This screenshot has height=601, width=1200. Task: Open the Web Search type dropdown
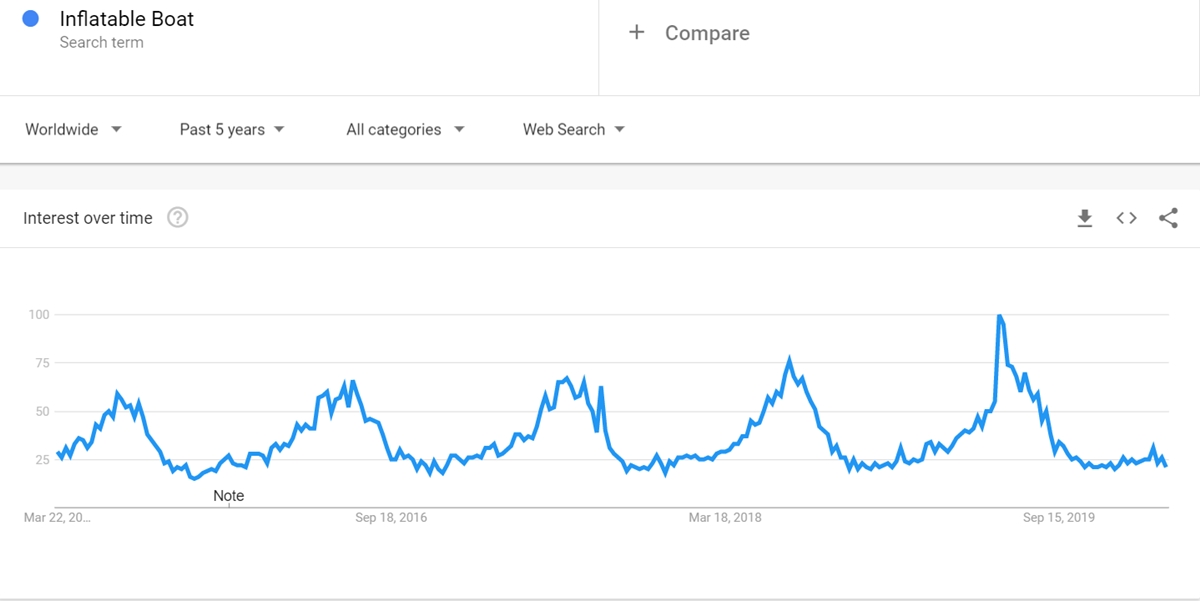[574, 129]
